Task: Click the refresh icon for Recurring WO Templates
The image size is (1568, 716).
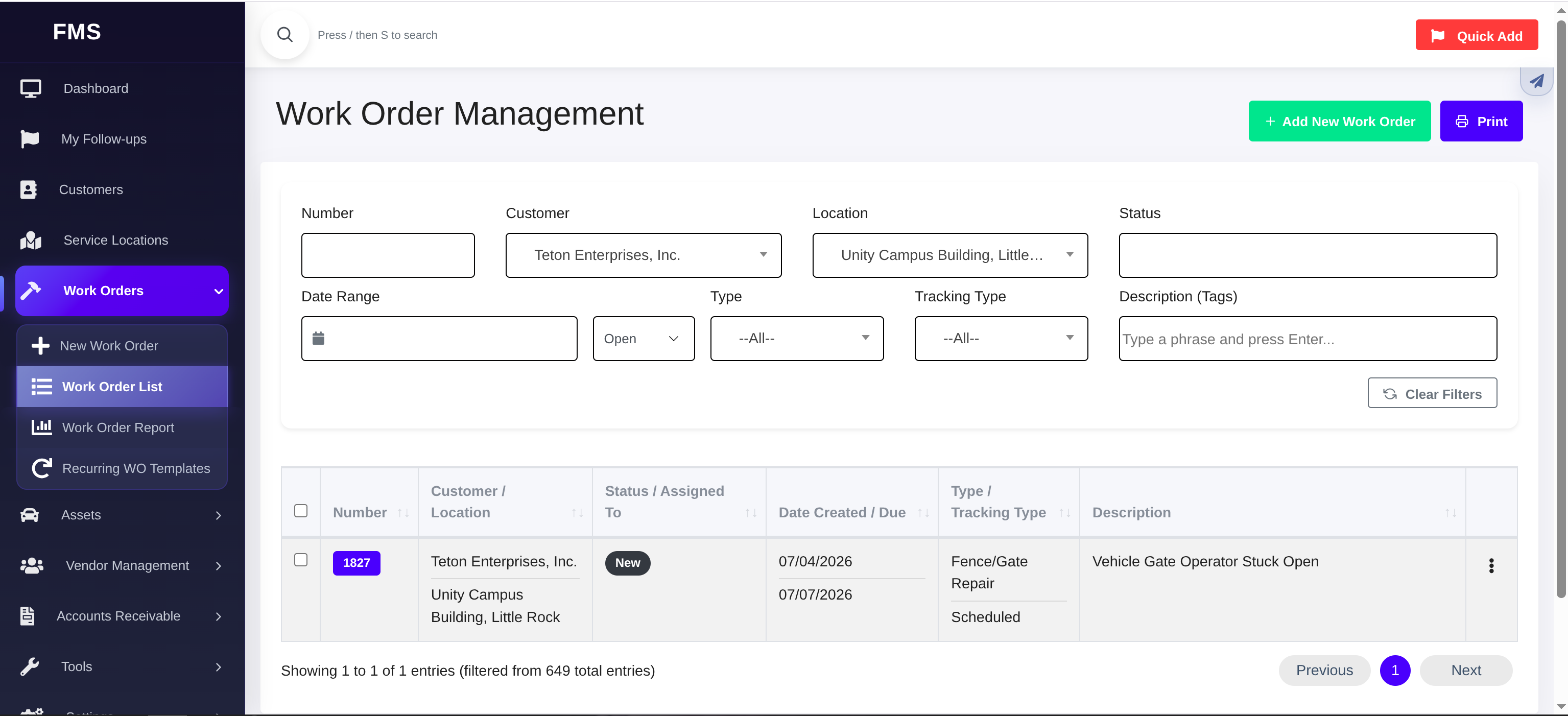Action: click(x=41, y=468)
